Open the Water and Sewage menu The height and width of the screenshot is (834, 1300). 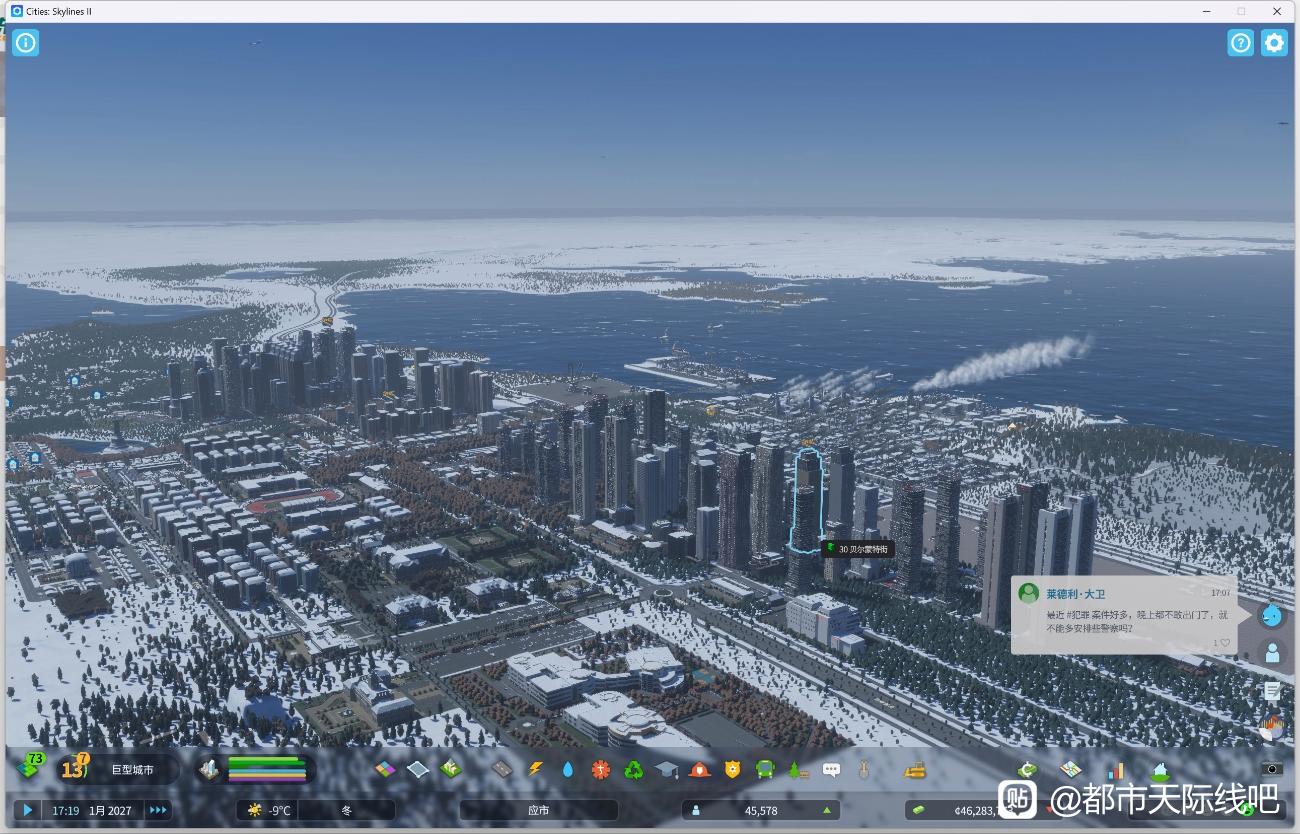(x=568, y=769)
